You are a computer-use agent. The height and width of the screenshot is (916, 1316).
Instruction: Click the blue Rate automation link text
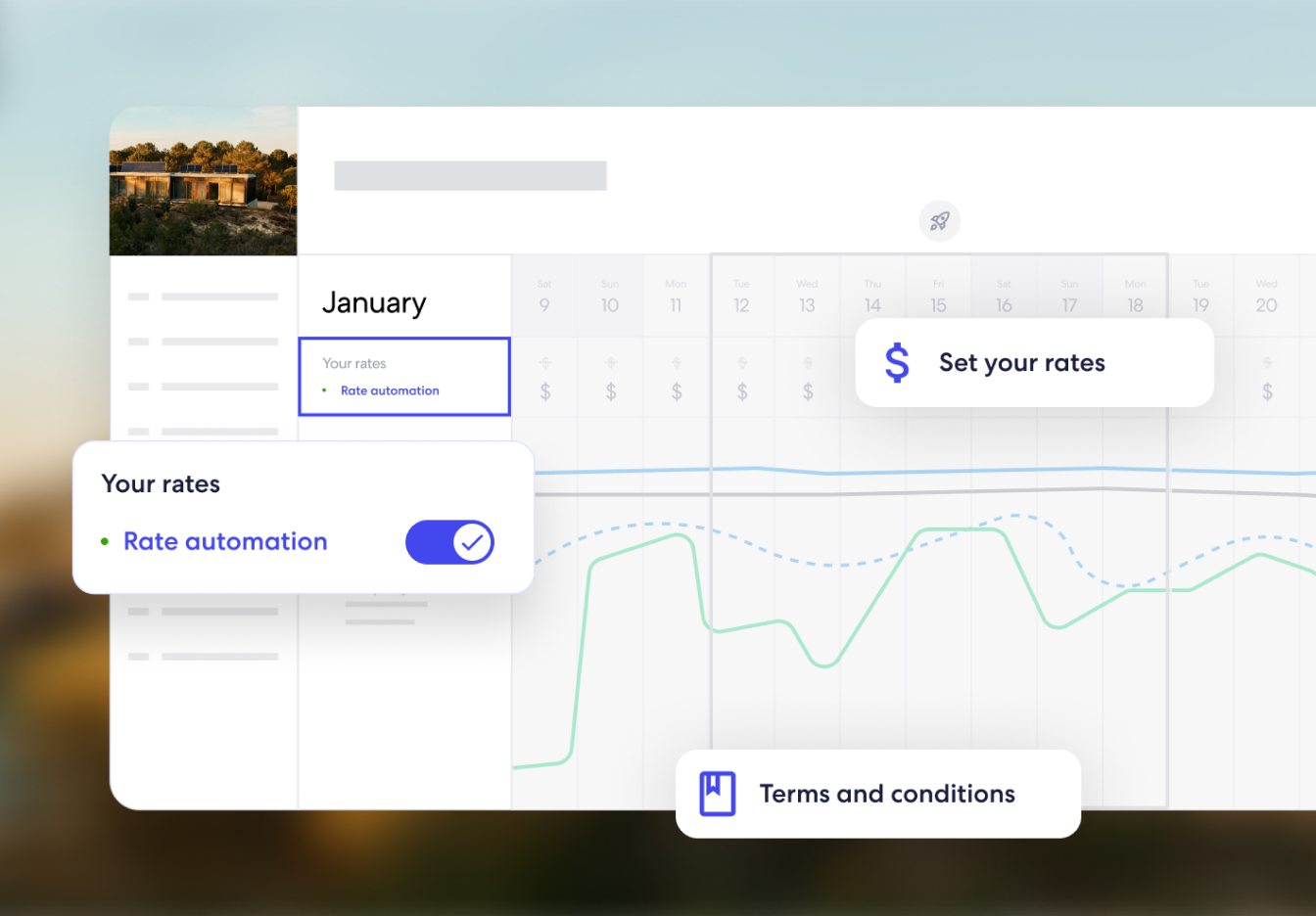coord(224,541)
